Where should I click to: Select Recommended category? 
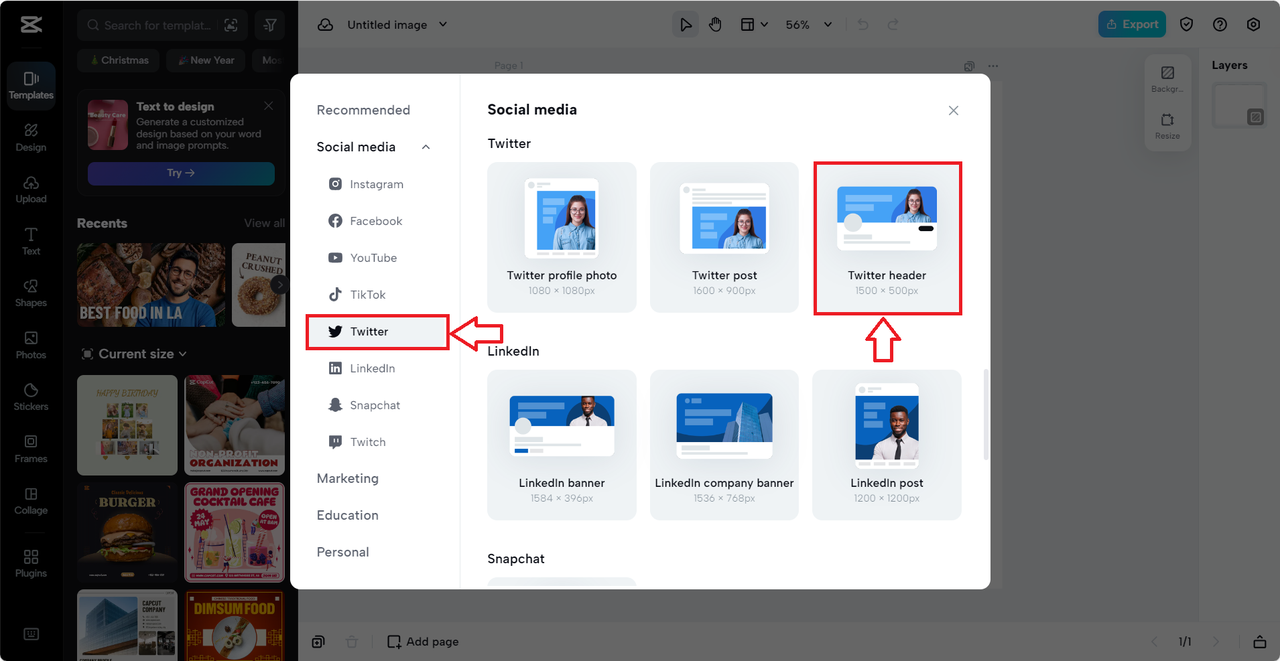(x=363, y=110)
